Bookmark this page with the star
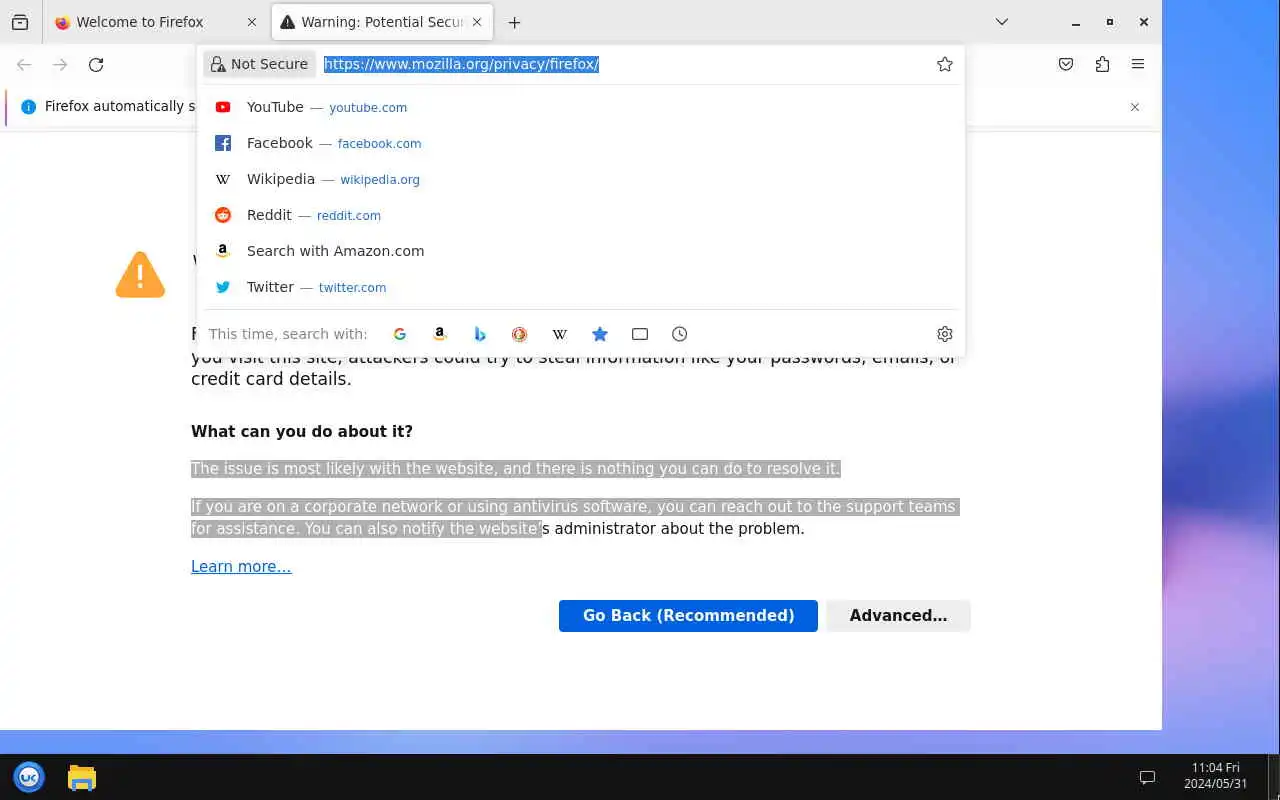1280x800 pixels. point(945,64)
